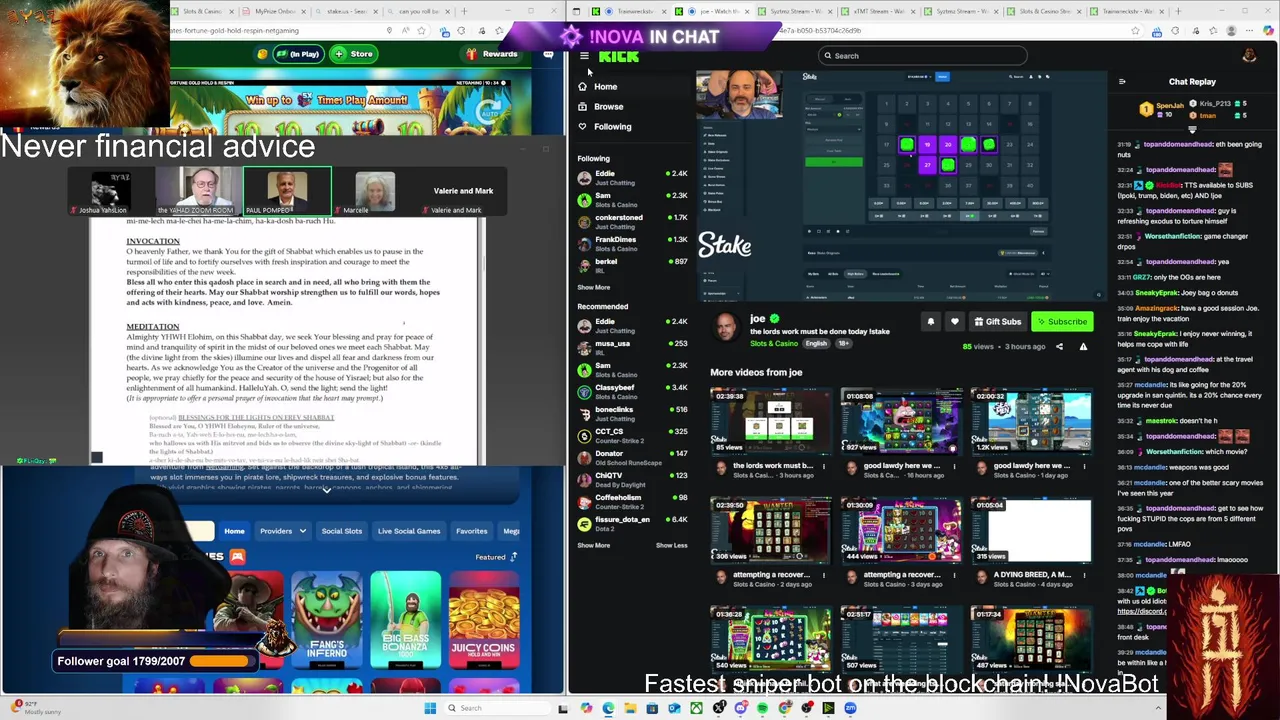Open FrankDimes channel in sidebar
This screenshot has width=1280, height=720.
pos(632,244)
